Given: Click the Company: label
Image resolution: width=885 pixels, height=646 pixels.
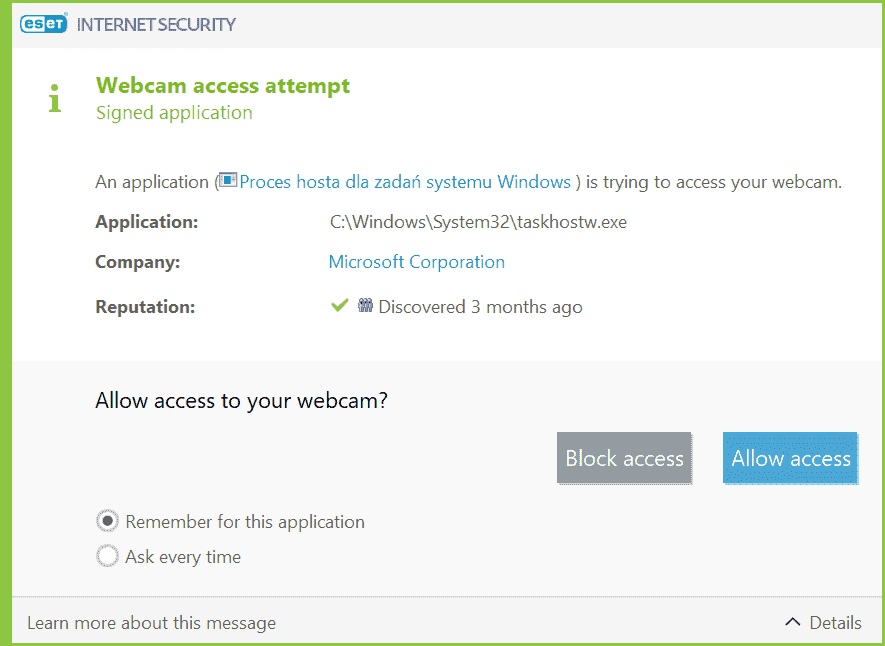Looking at the screenshot, I should pos(138,262).
